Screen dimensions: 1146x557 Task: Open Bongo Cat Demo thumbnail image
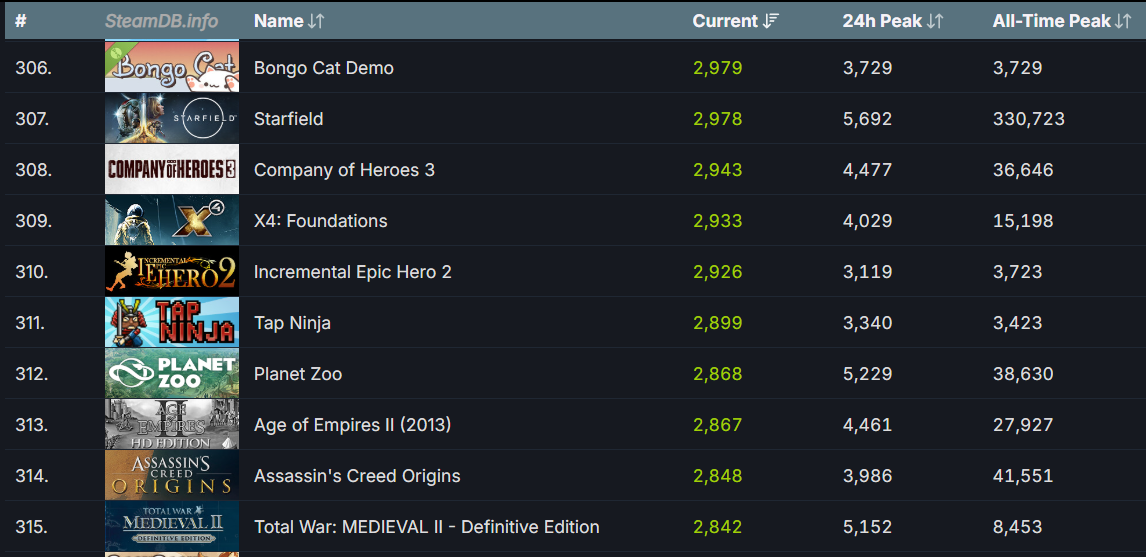pyautogui.click(x=172, y=67)
